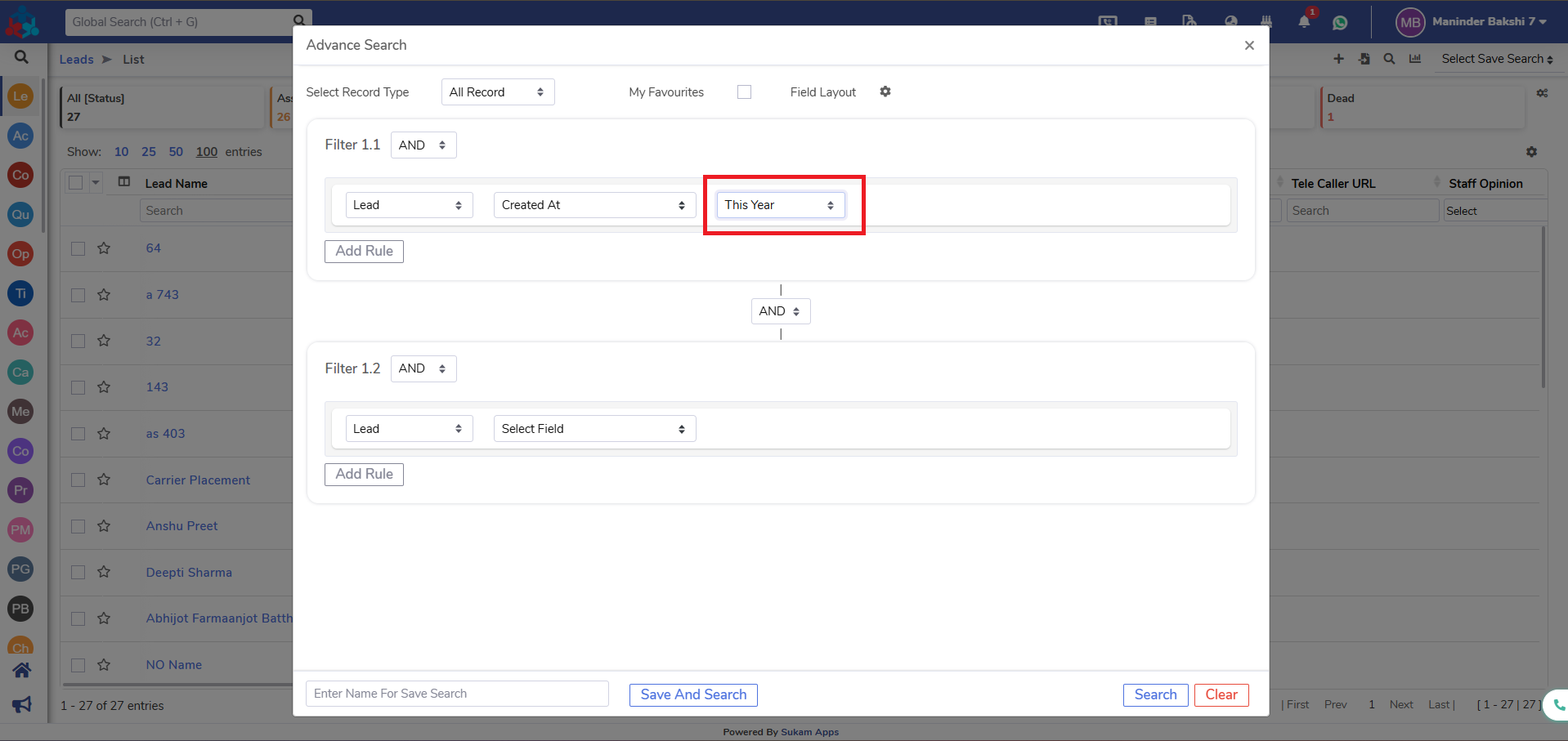
Task: Click the Enter Name For Save Search field
Action: coord(457,694)
